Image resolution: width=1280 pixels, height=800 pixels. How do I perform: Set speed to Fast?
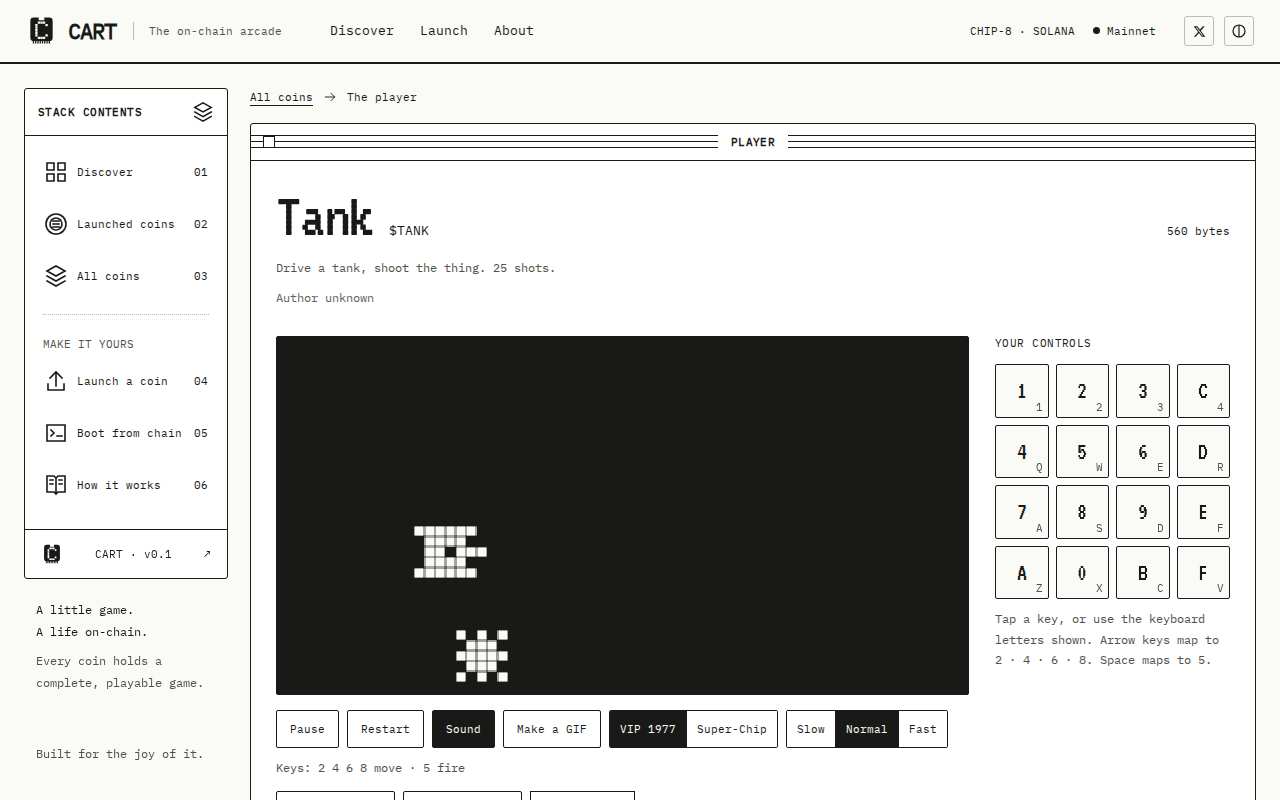(923, 729)
